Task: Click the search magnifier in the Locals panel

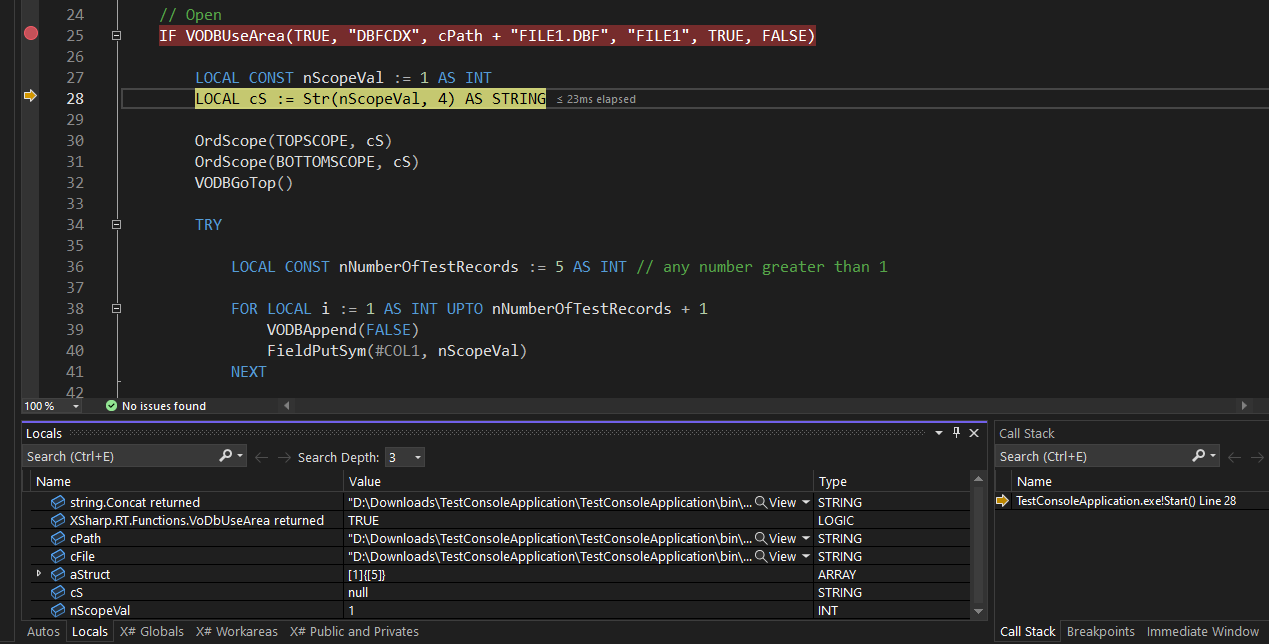Action: click(x=225, y=455)
